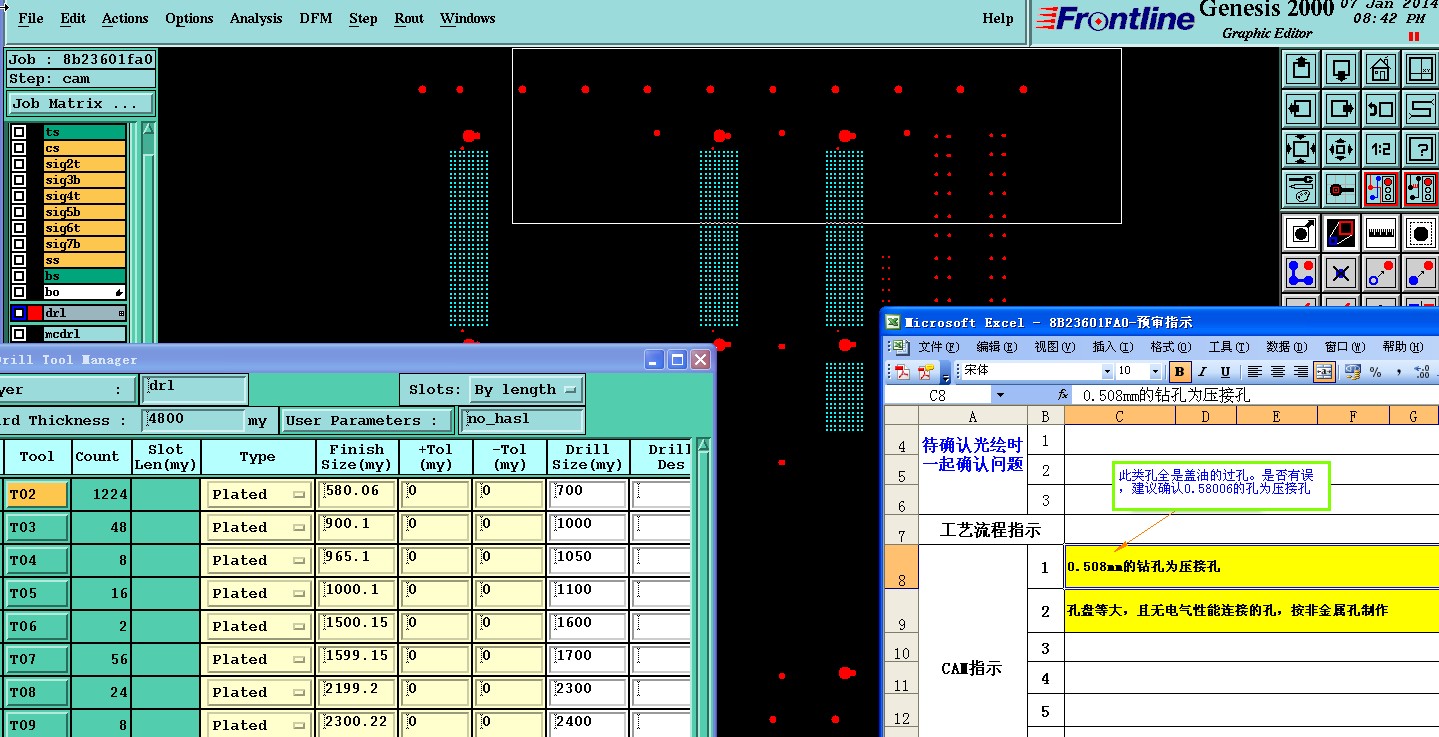The width and height of the screenshot is (1439, 737).
Task: Click the red-framed black net traffic light icon
Action: [1421, 188]
